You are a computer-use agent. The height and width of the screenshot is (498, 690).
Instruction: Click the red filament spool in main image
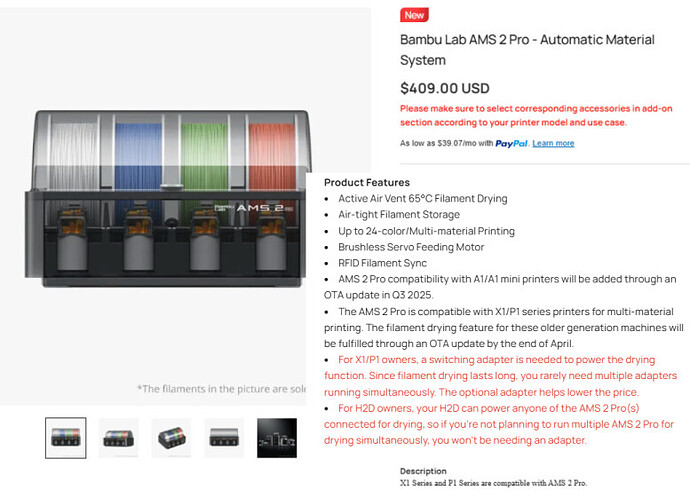(x=272, y=156)
